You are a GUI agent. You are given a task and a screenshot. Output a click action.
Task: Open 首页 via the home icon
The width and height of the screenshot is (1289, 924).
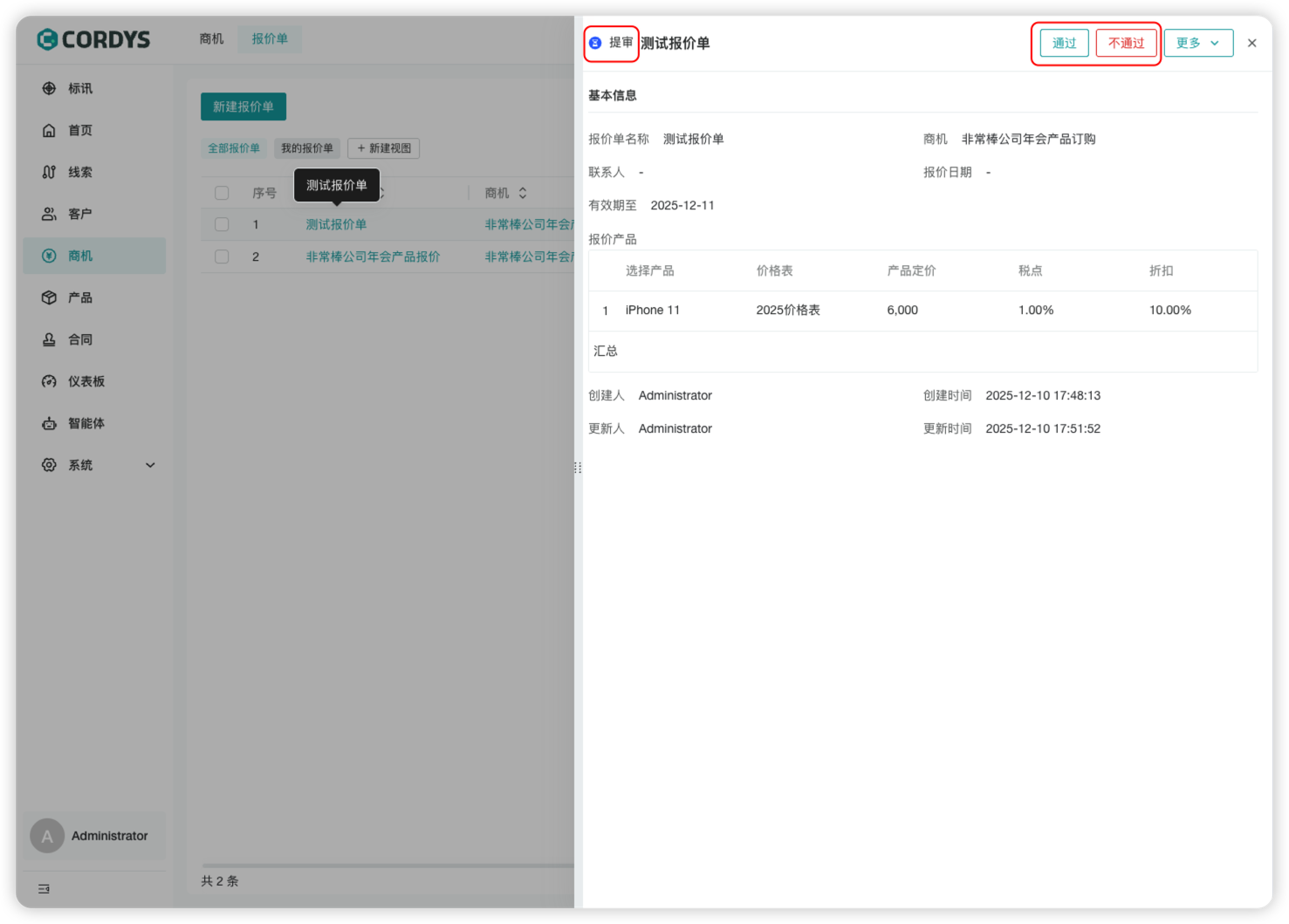click(x=49, y=130)
